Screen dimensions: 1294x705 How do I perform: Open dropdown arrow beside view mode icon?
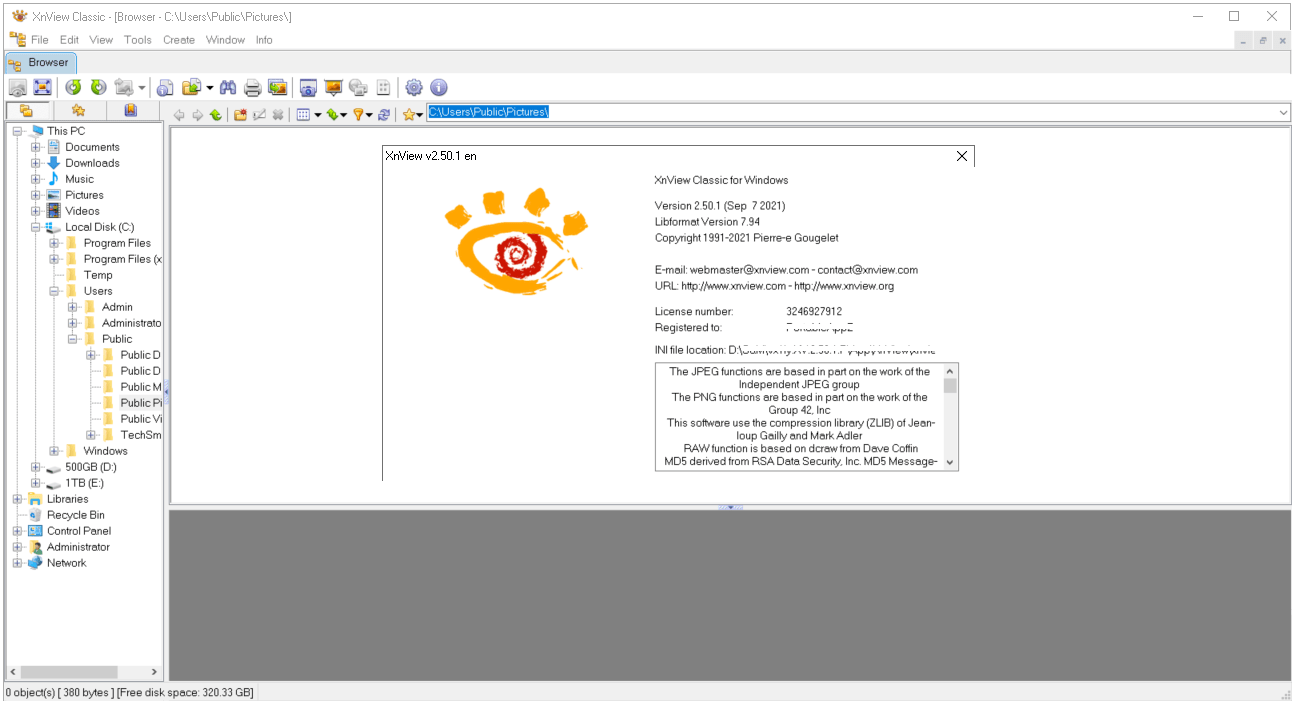click(x=317, y=114)
